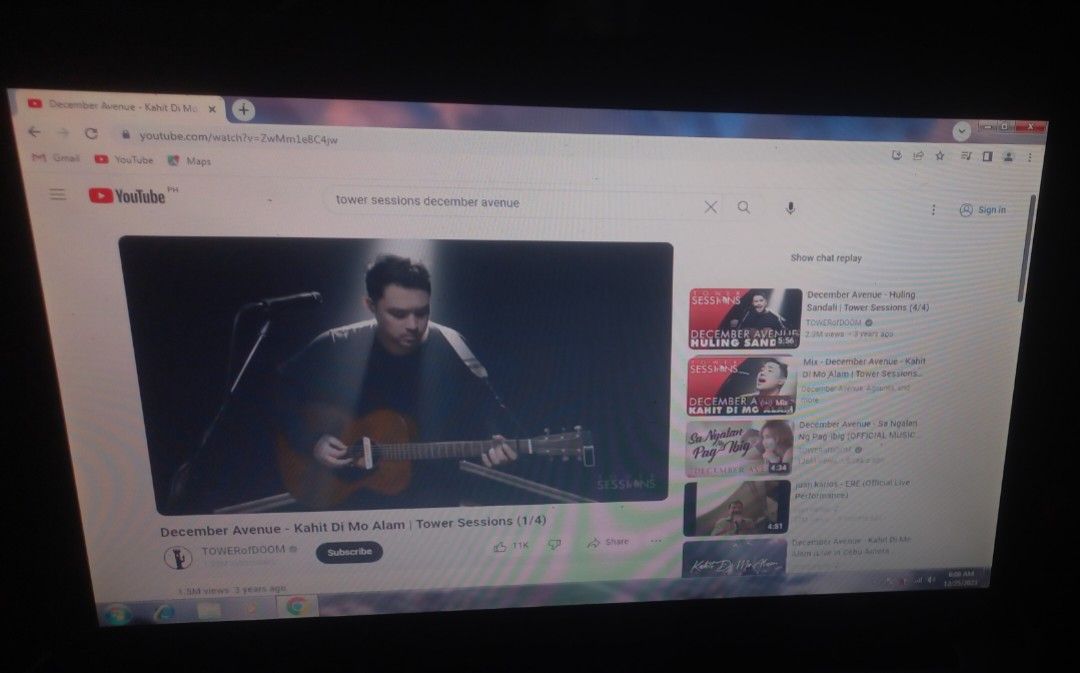
Task: Open the TOWERofDOOM channel name link
Action: [x=243, y=550]
